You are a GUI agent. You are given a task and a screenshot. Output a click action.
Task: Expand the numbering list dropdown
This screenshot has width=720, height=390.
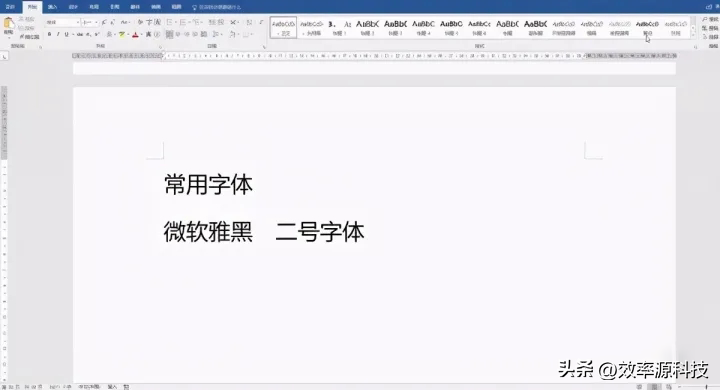point(190,22)
